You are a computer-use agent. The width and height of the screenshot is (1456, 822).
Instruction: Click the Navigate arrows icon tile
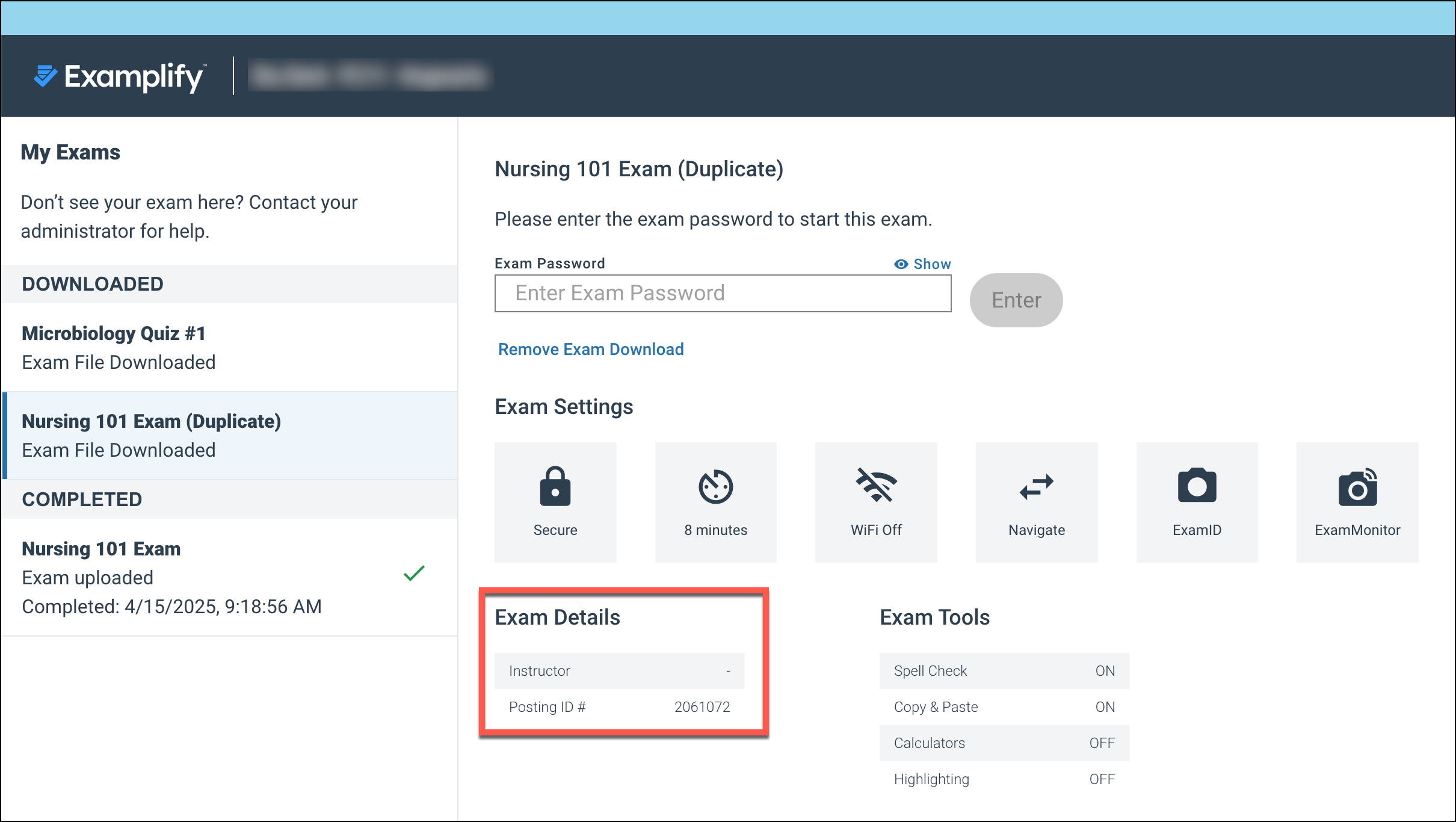[1037, 502]
